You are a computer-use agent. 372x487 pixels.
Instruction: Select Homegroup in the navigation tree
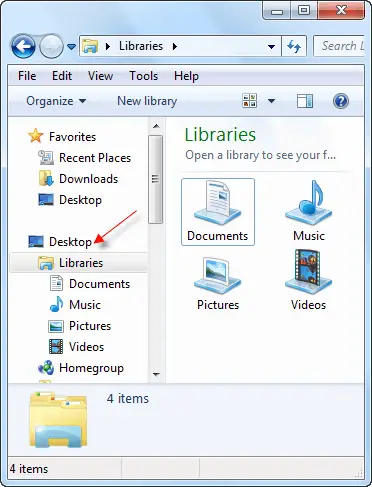(81, 368)
